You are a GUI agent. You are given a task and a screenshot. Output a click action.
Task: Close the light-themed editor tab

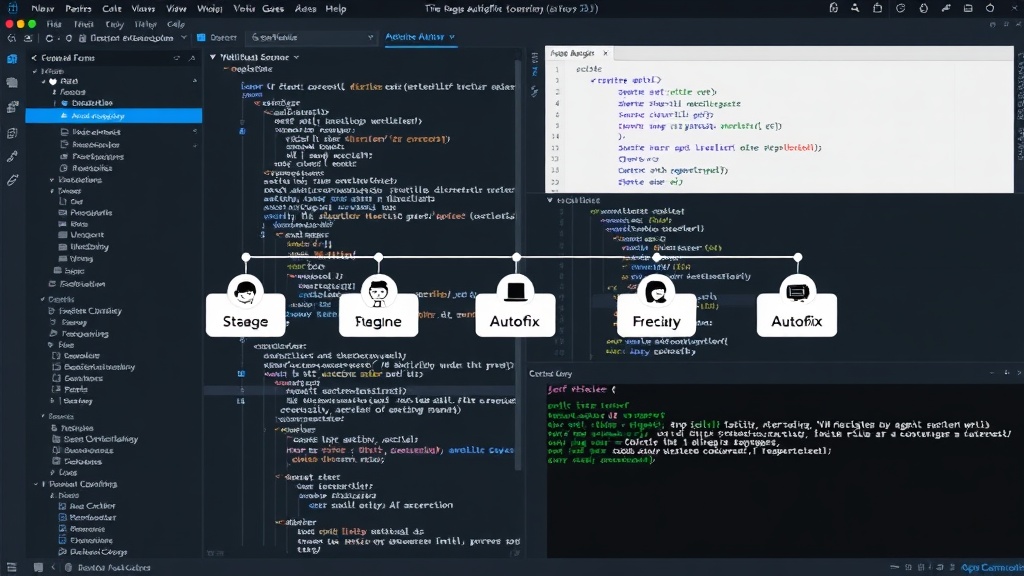(605, 53)
